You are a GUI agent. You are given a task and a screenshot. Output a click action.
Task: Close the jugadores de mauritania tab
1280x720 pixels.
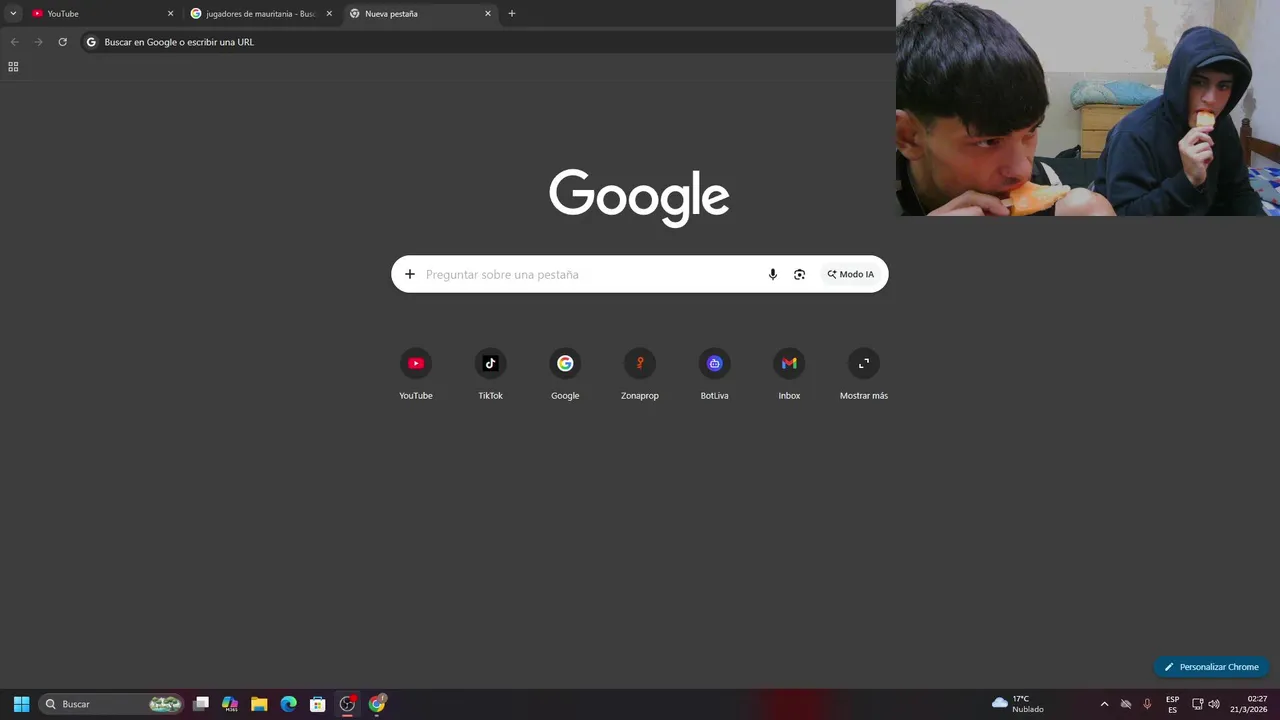click(329, 14)
